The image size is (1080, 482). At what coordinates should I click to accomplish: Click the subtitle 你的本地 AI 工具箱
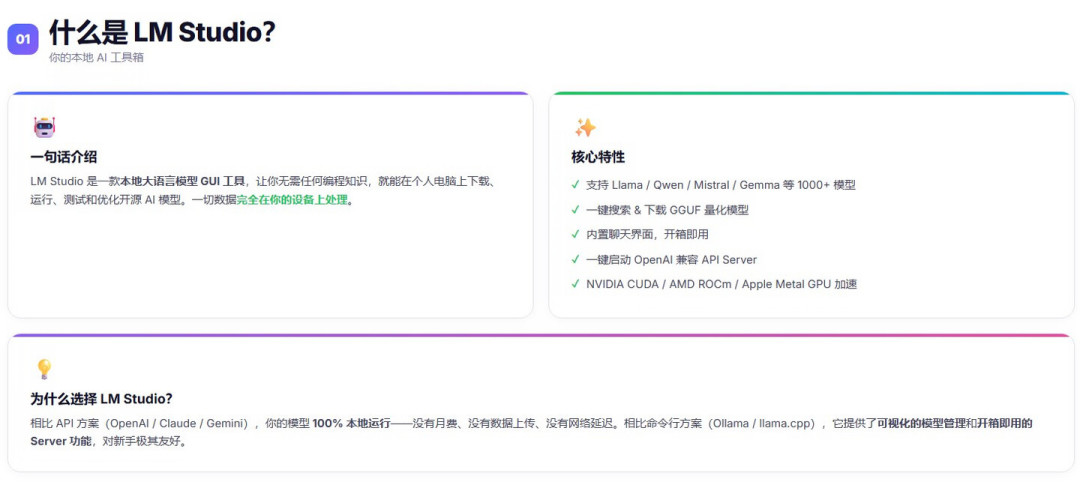pos(96,58)
